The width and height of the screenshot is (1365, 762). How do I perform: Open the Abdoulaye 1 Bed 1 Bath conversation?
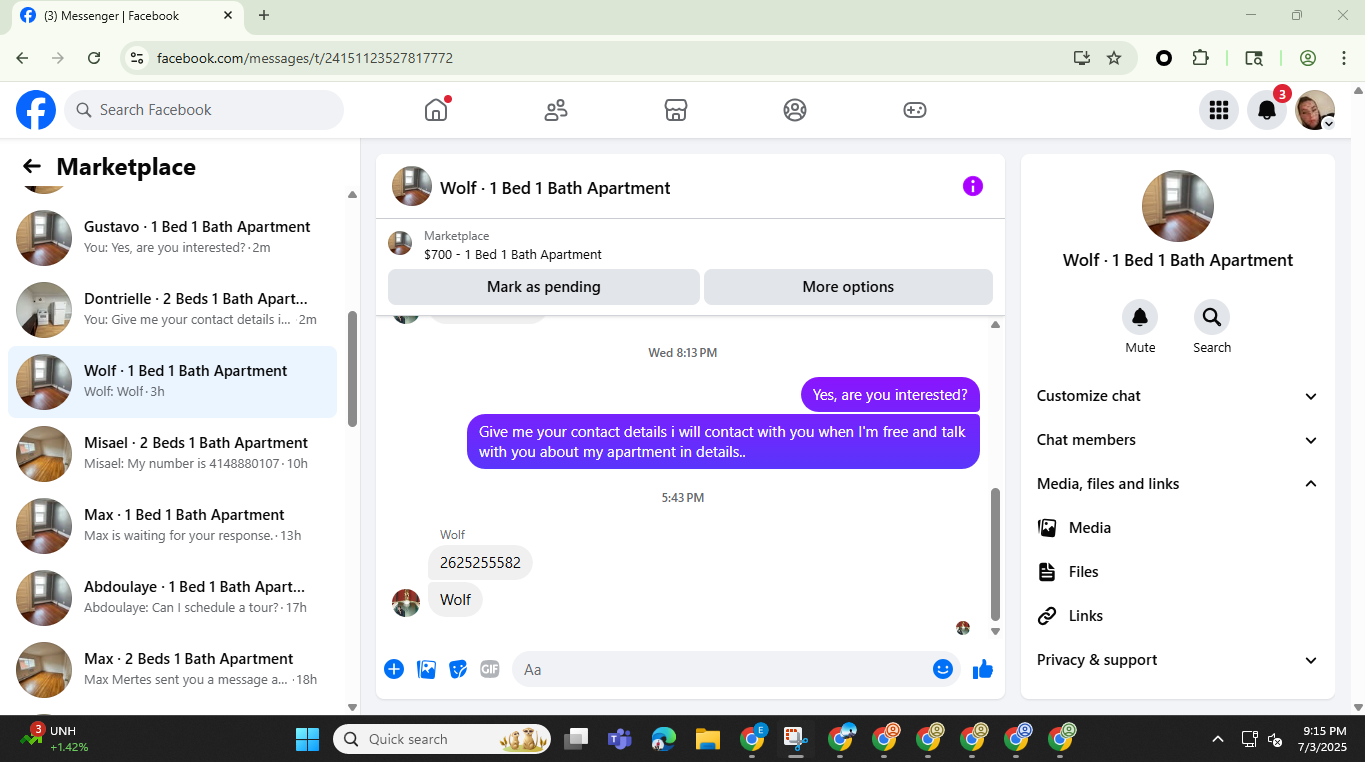coord(172,598)
